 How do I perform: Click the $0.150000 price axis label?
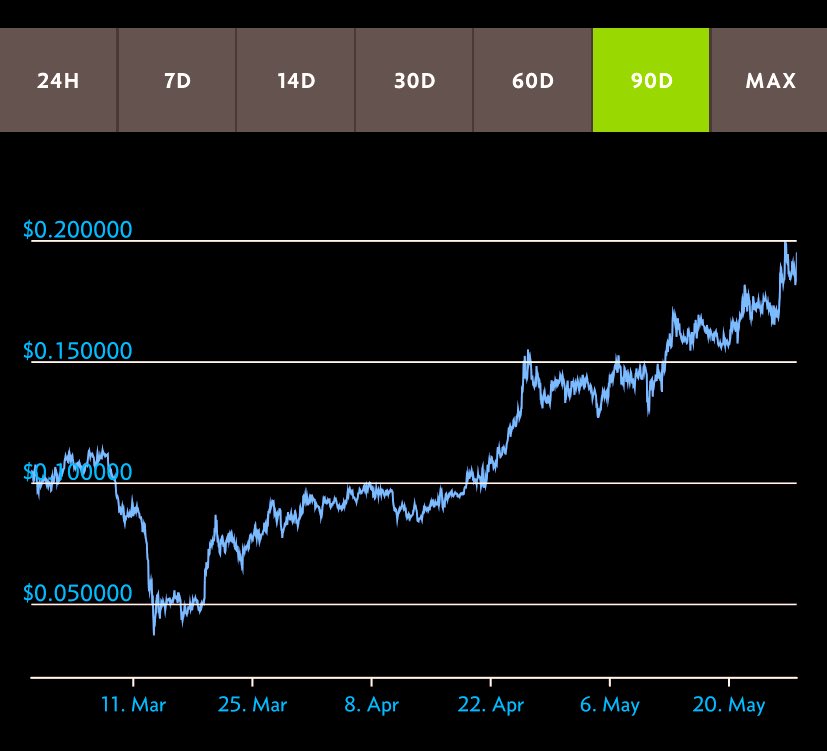coord(78,351)
